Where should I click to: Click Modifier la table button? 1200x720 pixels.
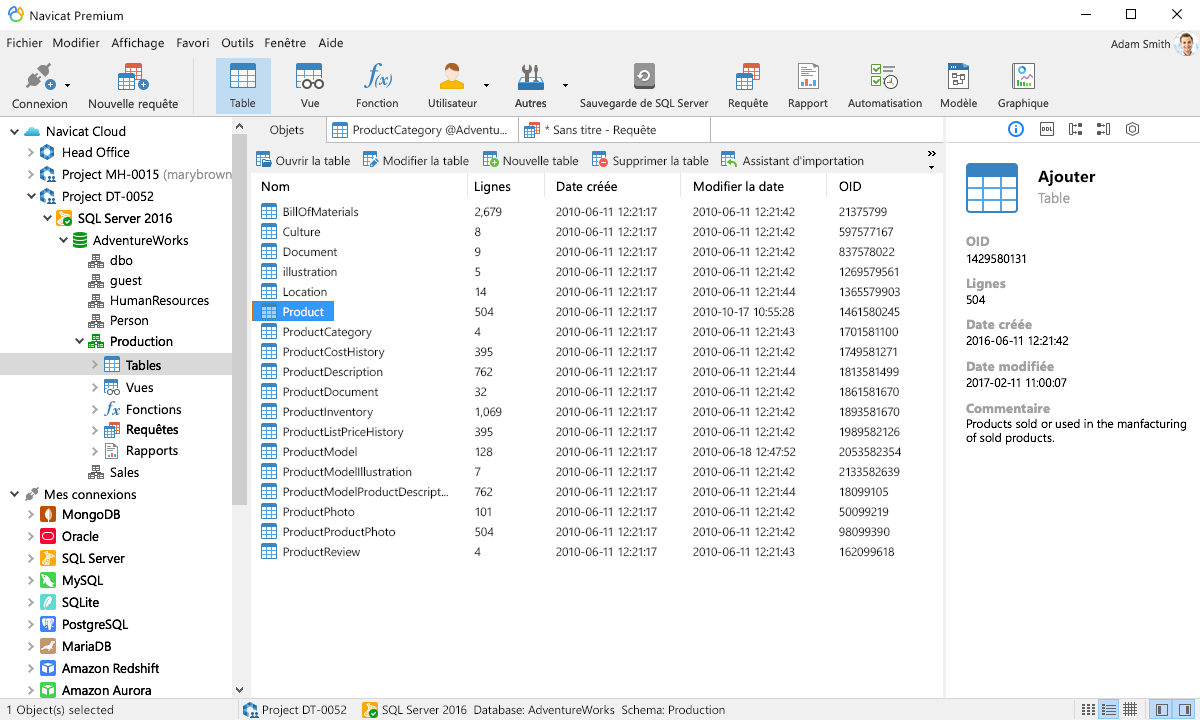coord(416,160)
